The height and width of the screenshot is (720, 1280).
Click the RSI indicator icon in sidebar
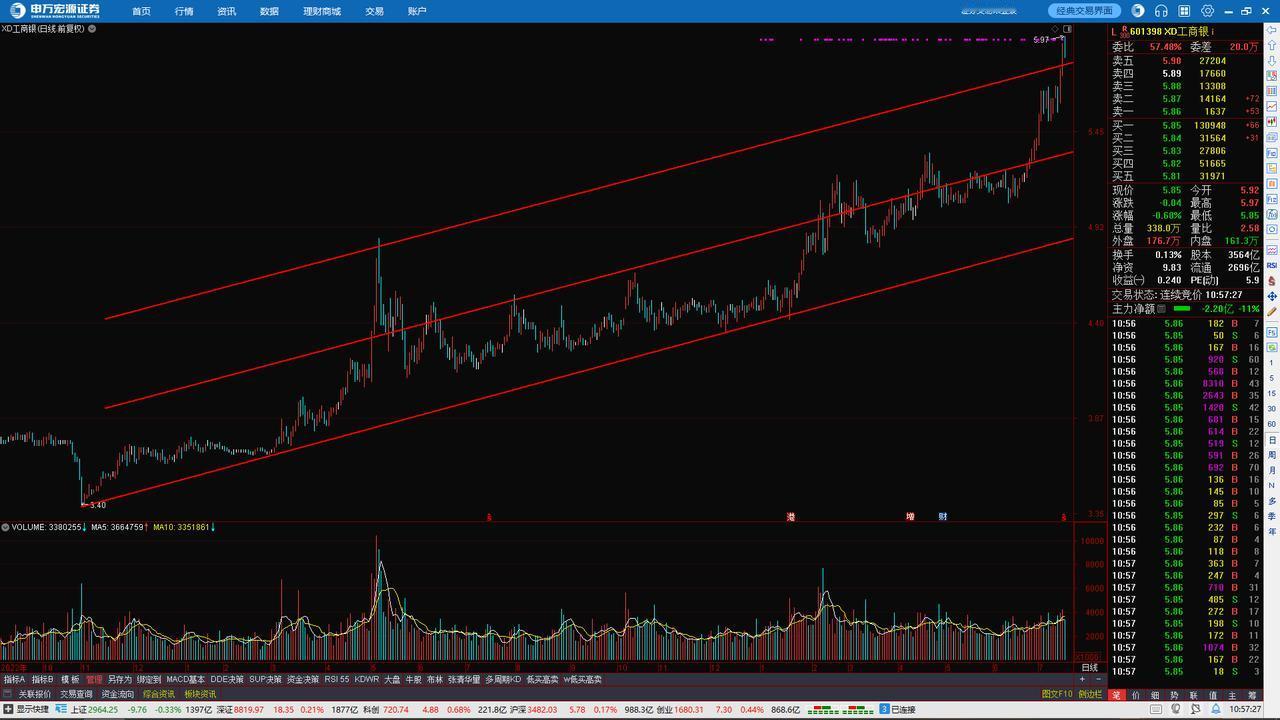1272,266
